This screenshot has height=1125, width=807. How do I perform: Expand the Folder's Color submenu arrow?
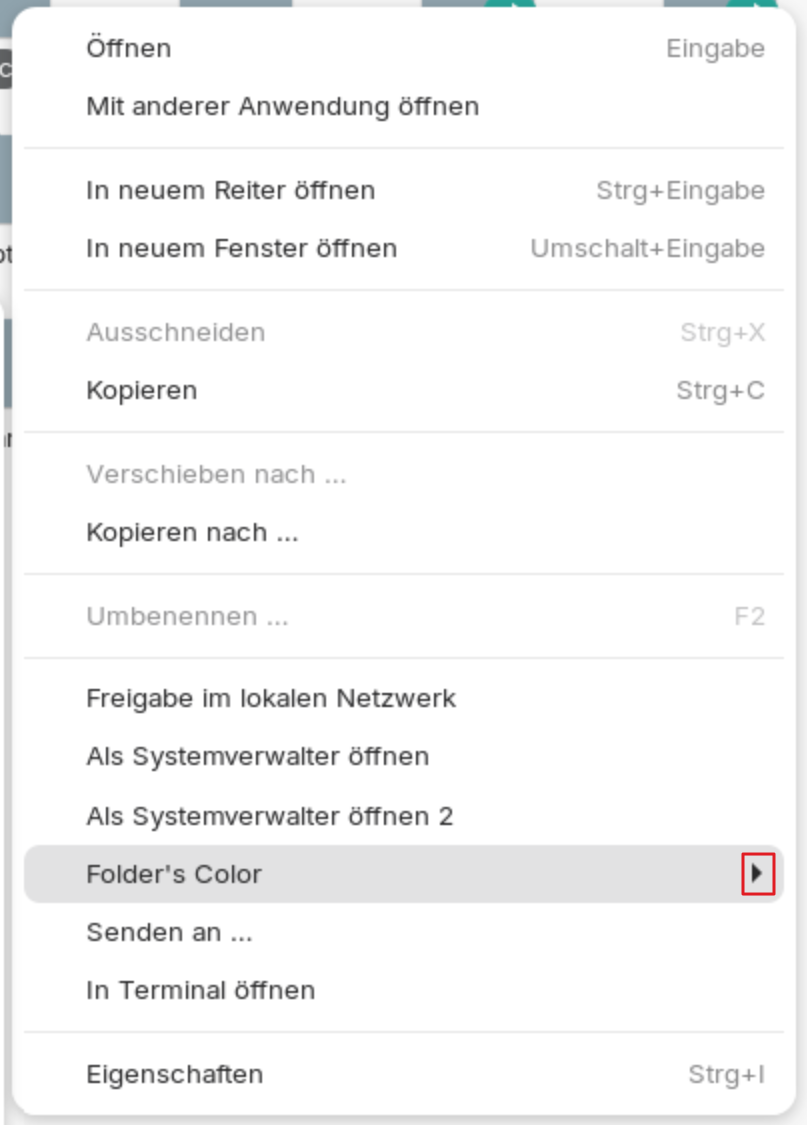[757, 875]
